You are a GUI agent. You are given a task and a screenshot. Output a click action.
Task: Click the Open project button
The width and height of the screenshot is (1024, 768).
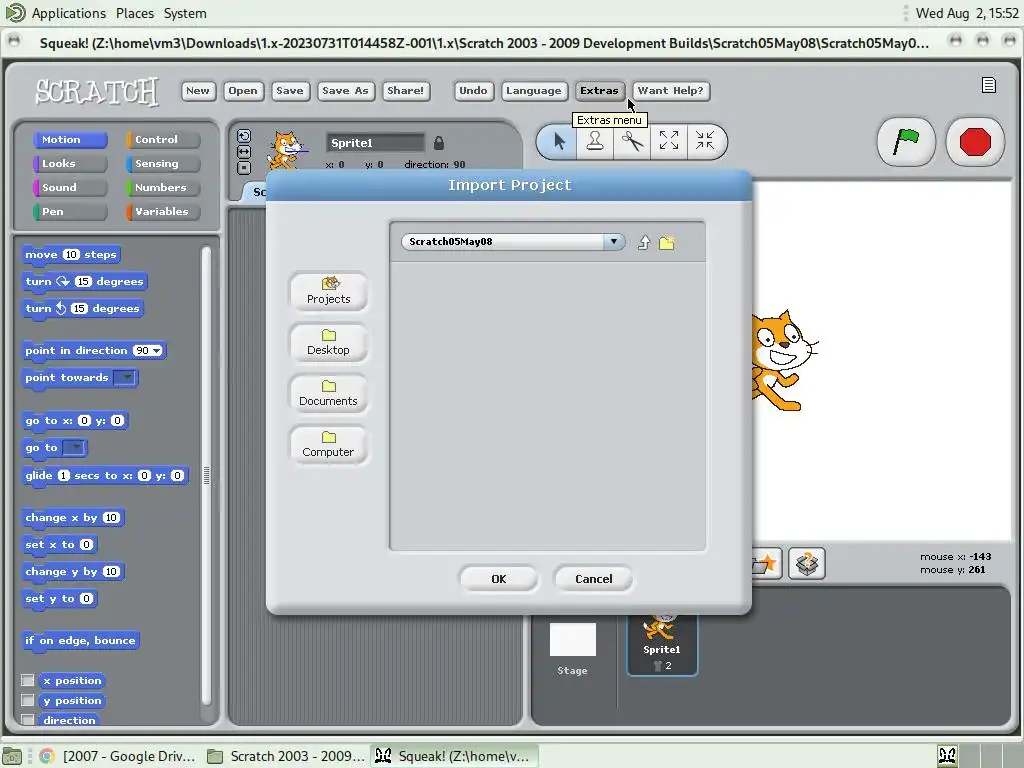[243, 91]
